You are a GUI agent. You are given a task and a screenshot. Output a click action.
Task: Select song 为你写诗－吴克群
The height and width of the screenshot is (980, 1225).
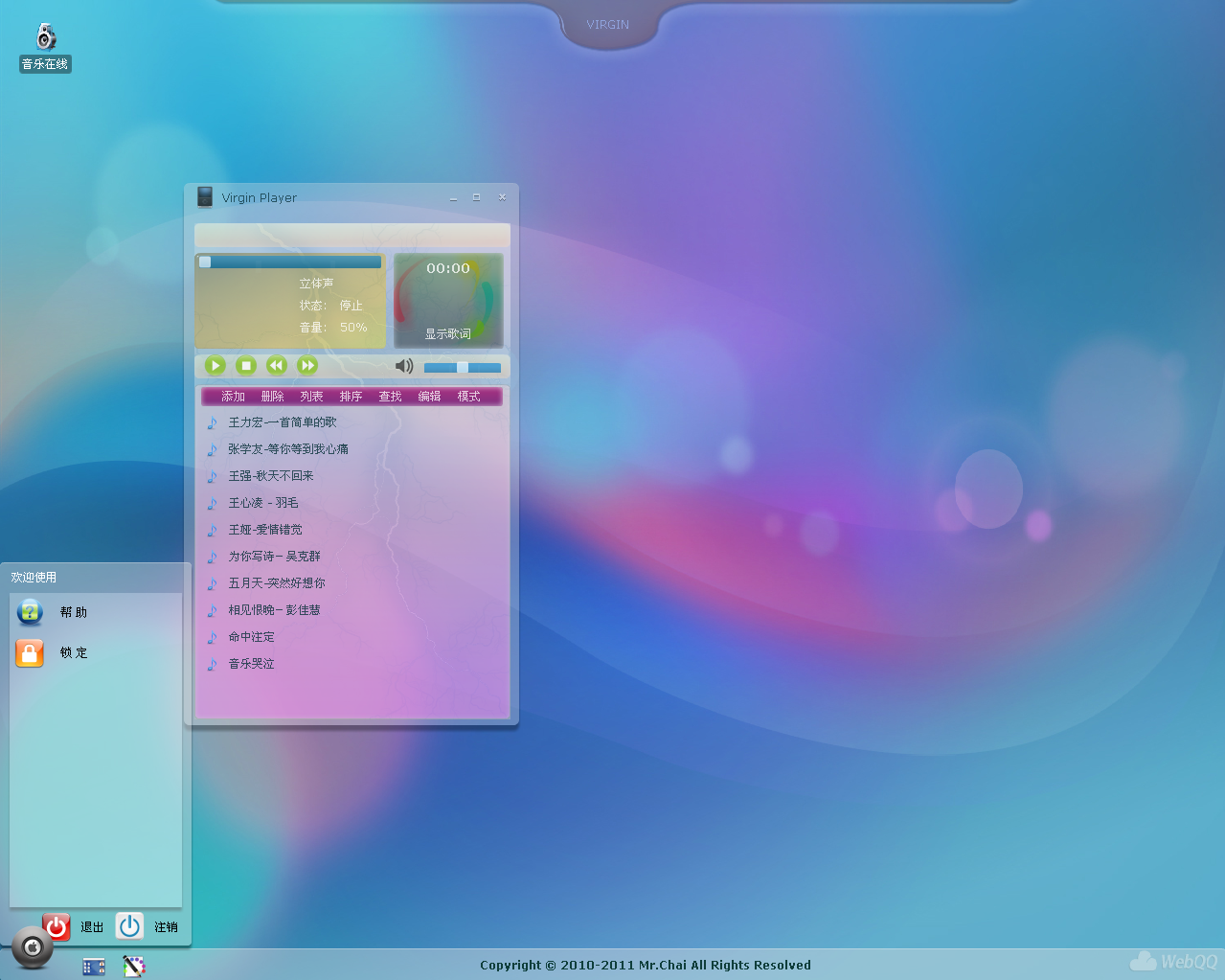point(275,557)
